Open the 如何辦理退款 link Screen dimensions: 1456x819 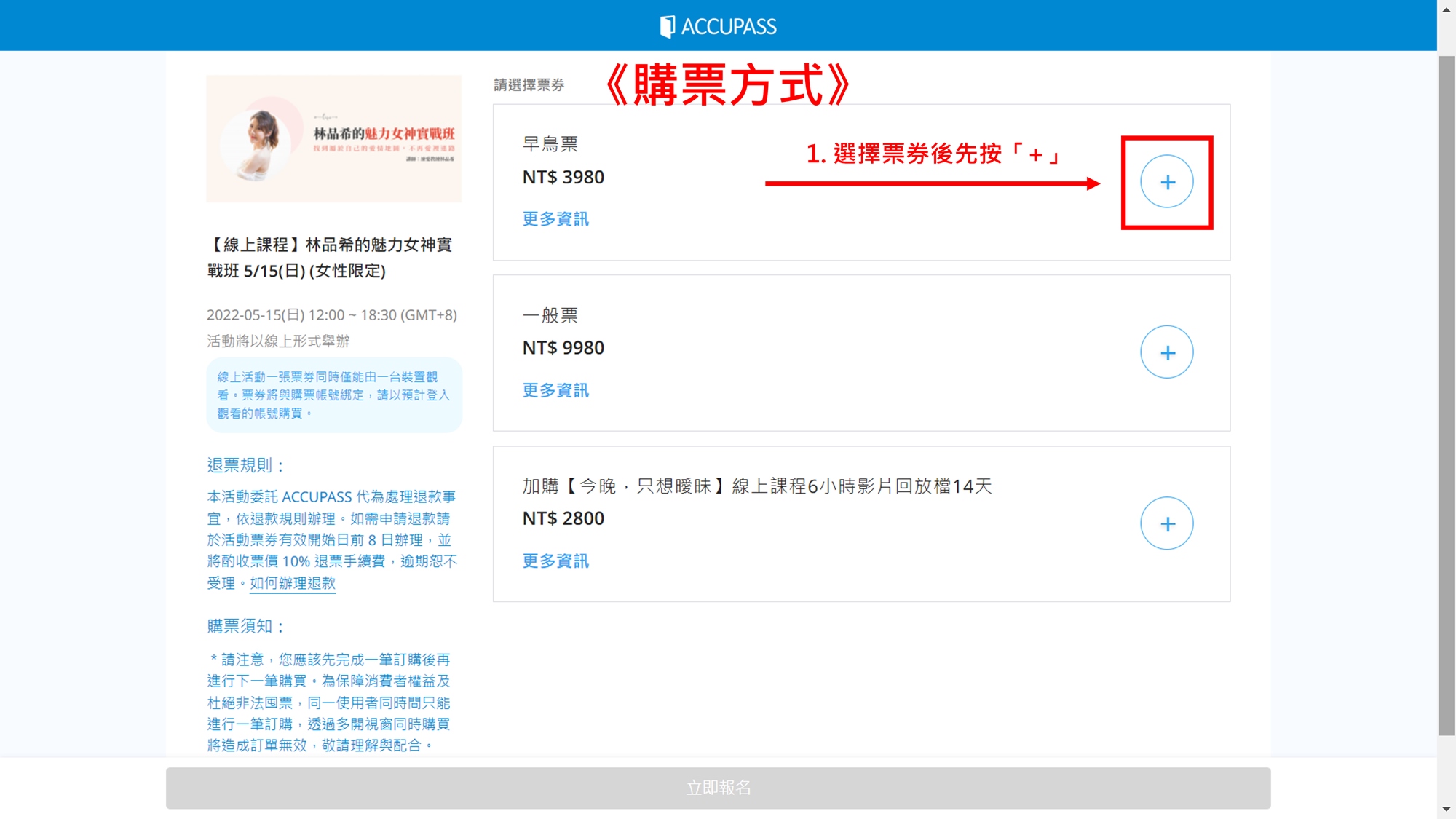(x=293, y=583)
